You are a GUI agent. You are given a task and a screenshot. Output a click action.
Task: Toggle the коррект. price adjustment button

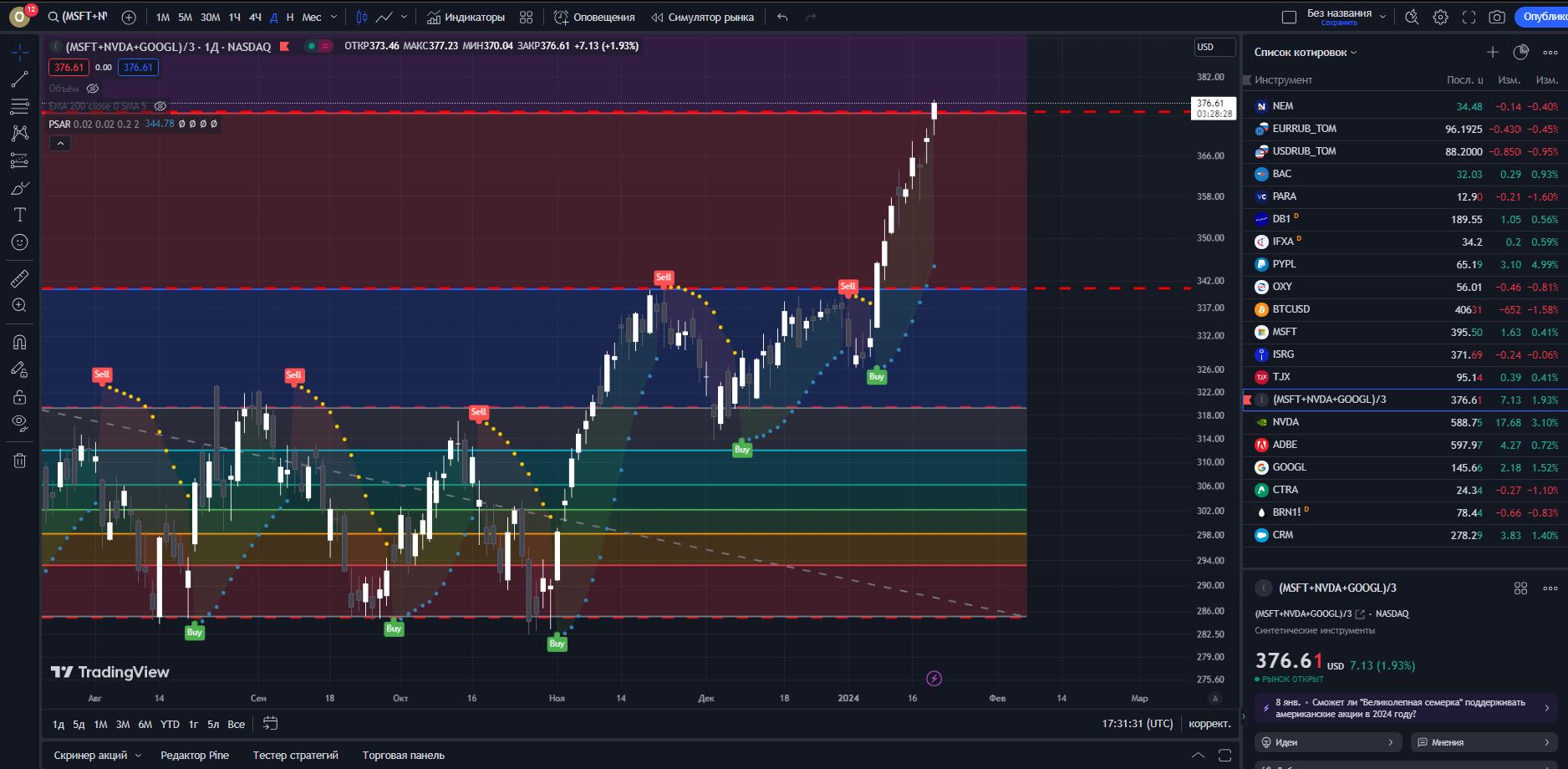pos(1209,724)
